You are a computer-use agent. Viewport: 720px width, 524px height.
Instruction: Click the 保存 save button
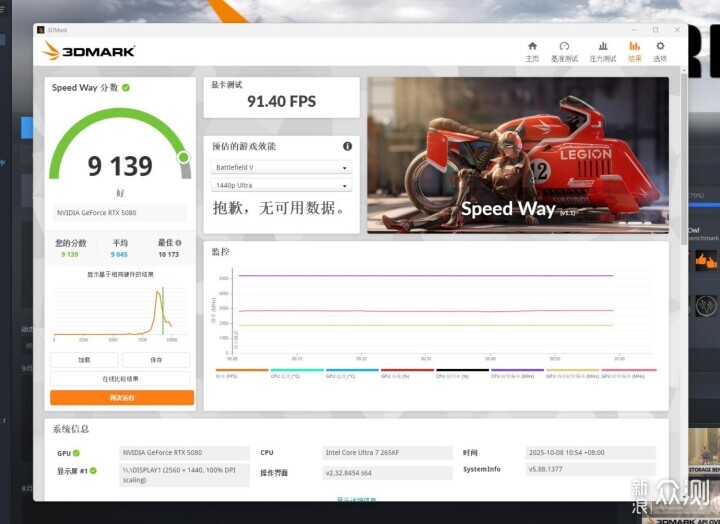pyautogui.click(x=156, y=360)
